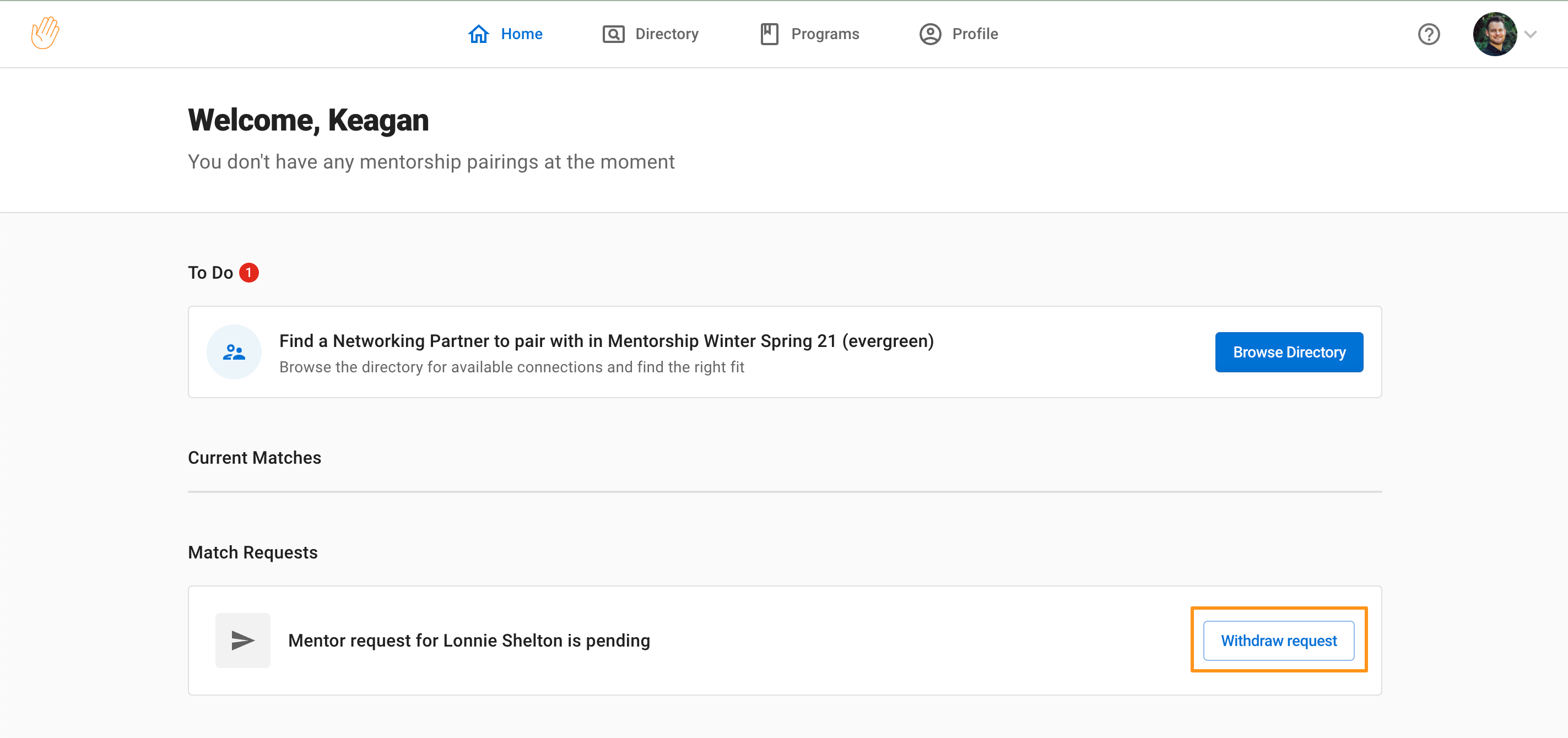Viewport: 1568px width, 738px height.
Task: Open the Profile tab
Action: coord(959,34)
